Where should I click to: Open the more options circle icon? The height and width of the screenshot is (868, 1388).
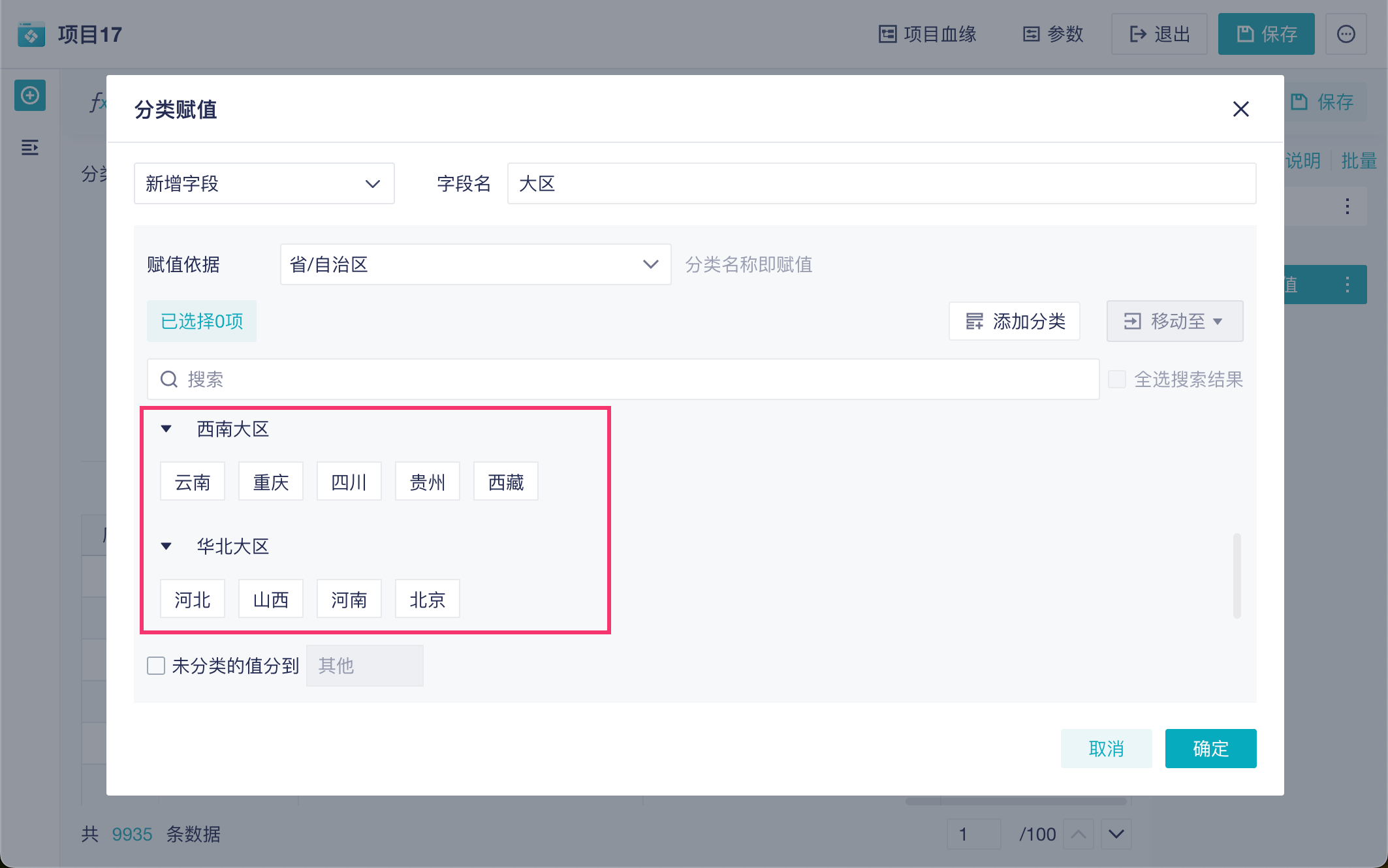tap(1346, 34)
